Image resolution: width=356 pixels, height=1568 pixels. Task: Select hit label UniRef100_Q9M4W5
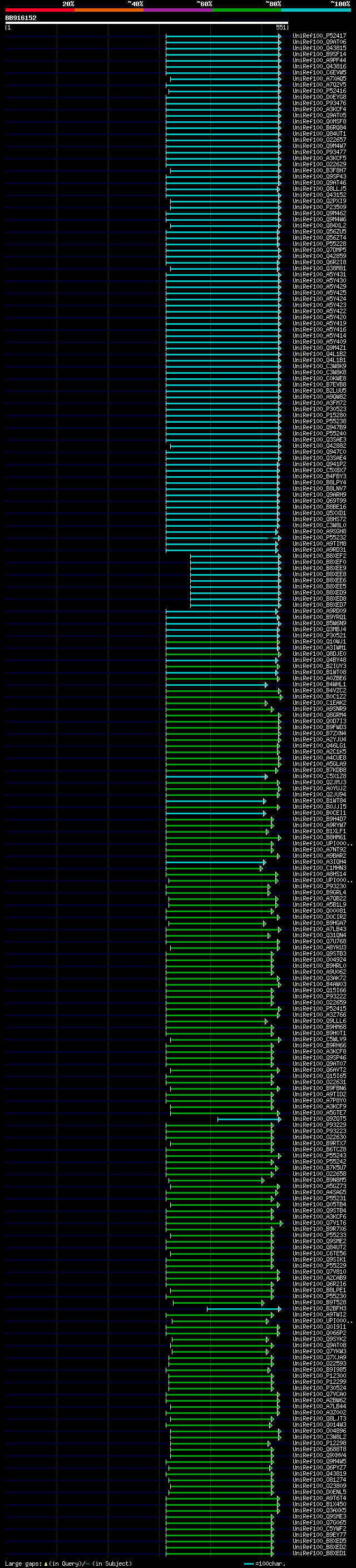(319, 1461)
